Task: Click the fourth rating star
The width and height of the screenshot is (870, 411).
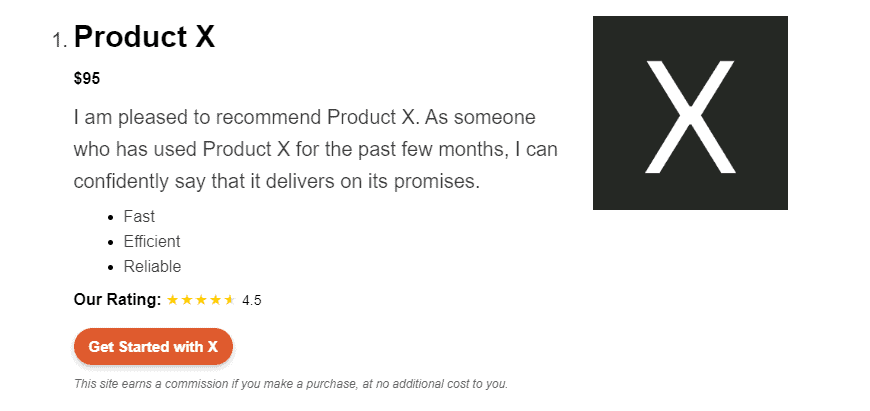Action: 215,299
